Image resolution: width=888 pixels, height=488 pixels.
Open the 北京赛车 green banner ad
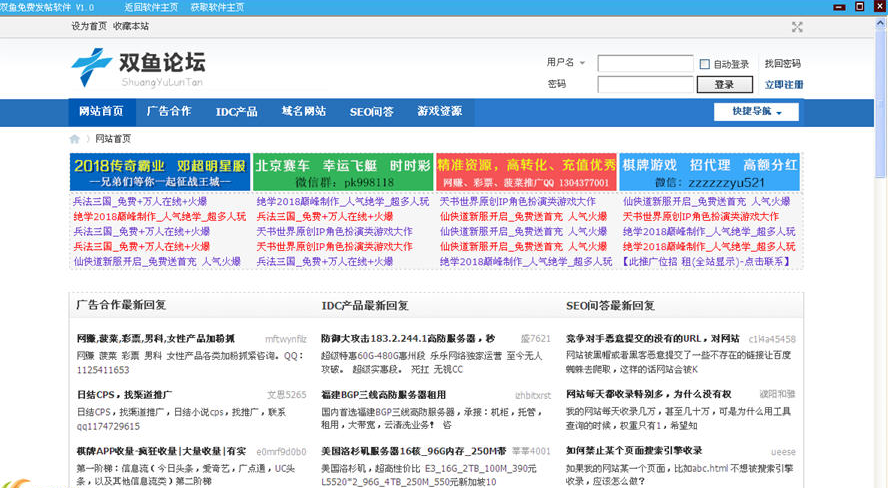pyautogui.click(x=342, y=173)
